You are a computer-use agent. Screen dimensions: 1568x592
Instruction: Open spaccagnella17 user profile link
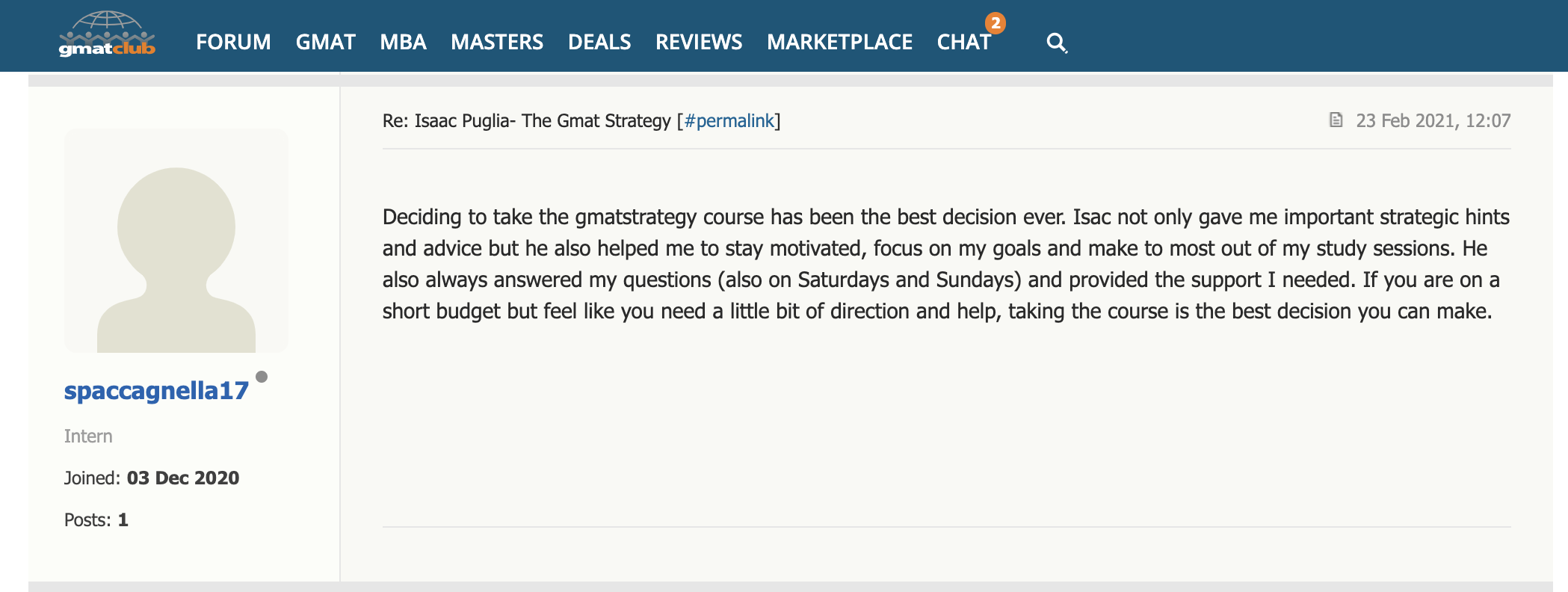click(156, 391)
